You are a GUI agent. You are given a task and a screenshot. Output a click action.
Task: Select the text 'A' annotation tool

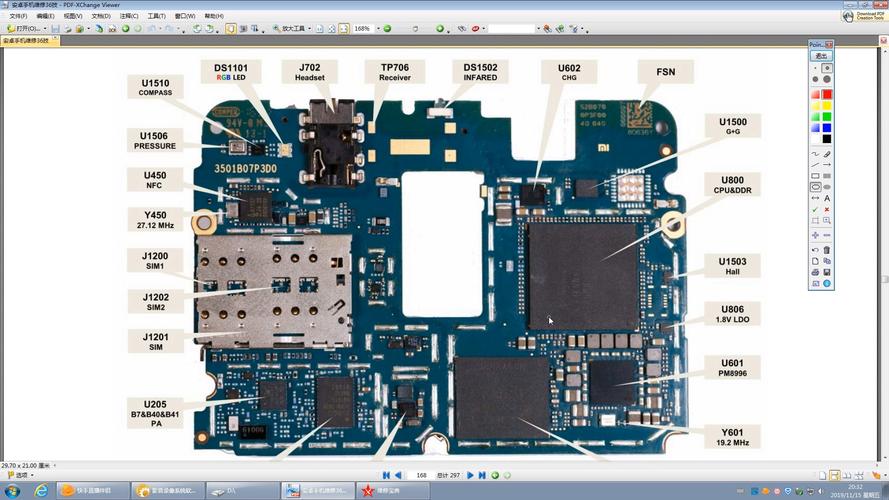(x=827, y=198)
